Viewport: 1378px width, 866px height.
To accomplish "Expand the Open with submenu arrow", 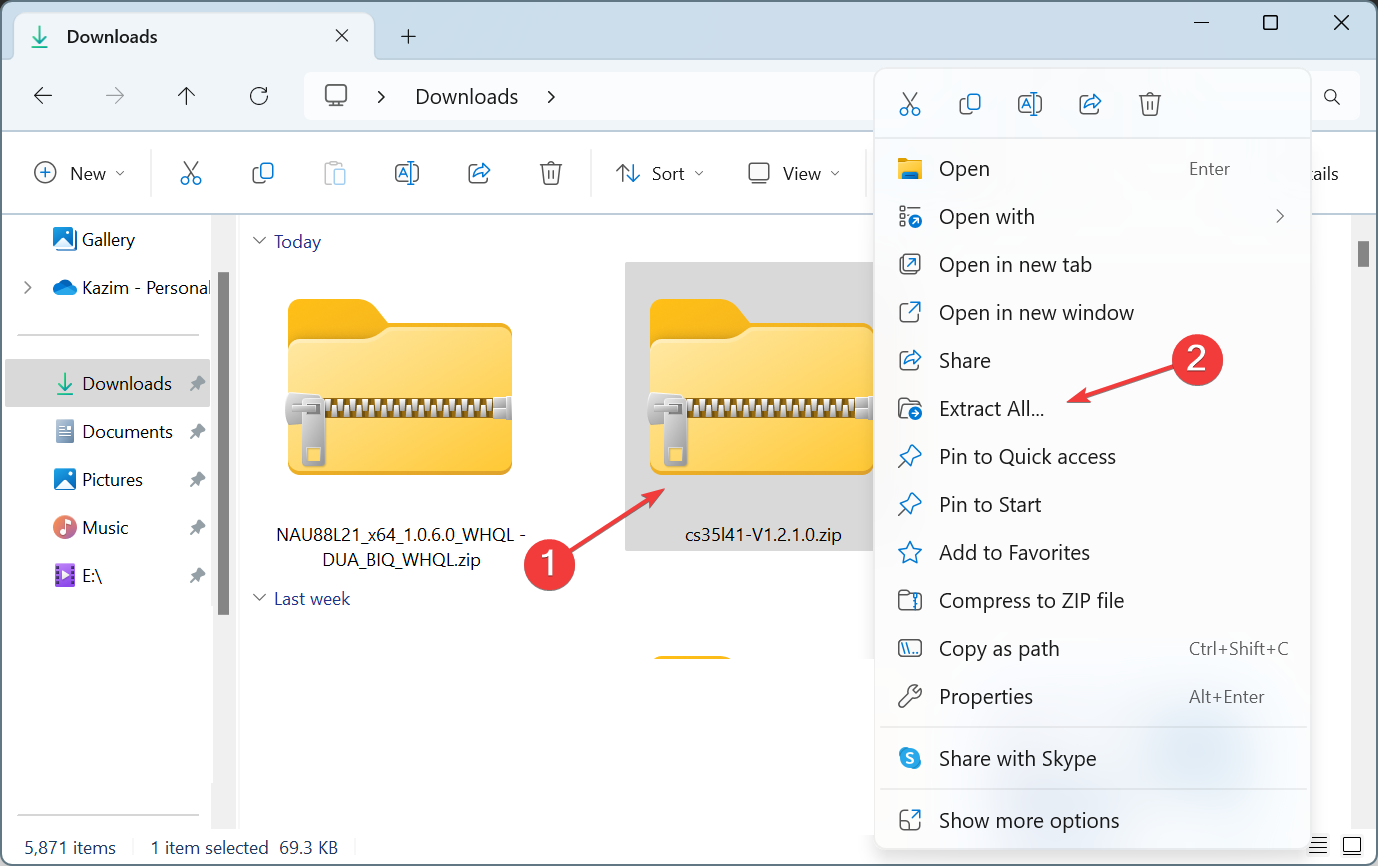I will [1280, 216].
